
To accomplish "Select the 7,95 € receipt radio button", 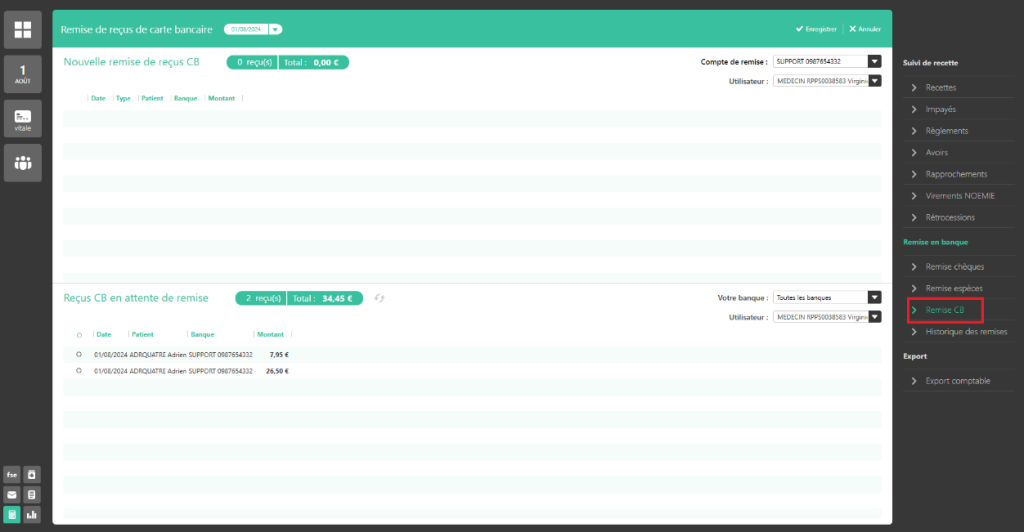I will [x=79, y=354].
